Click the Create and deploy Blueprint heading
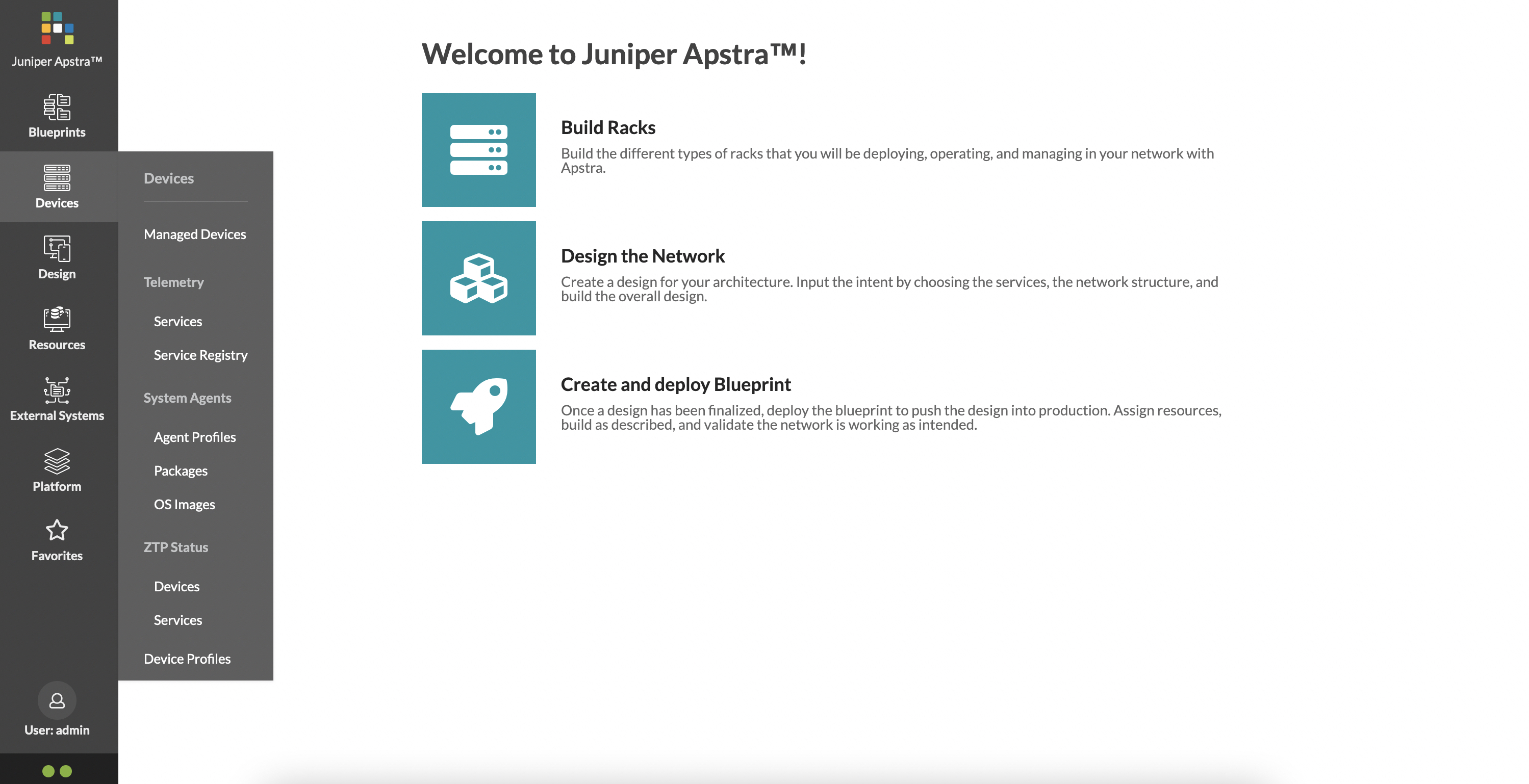Viewport: 1529px width, 784px height. [x=675, y=385]
